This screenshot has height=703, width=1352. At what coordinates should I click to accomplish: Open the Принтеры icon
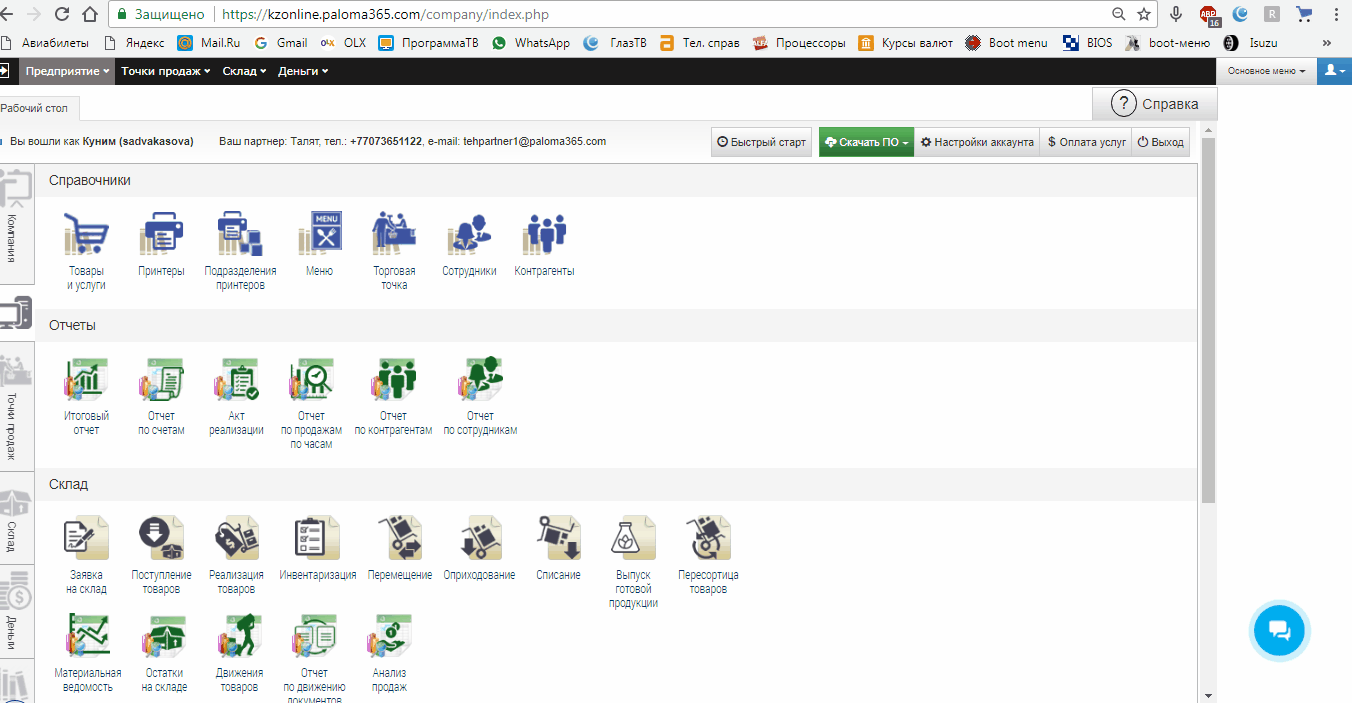(x=161, y=235)
